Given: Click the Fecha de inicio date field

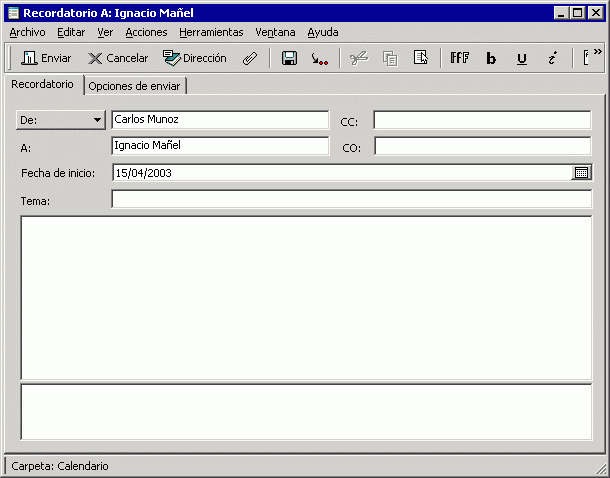Looking at the screenshot, I should point(342,173).
